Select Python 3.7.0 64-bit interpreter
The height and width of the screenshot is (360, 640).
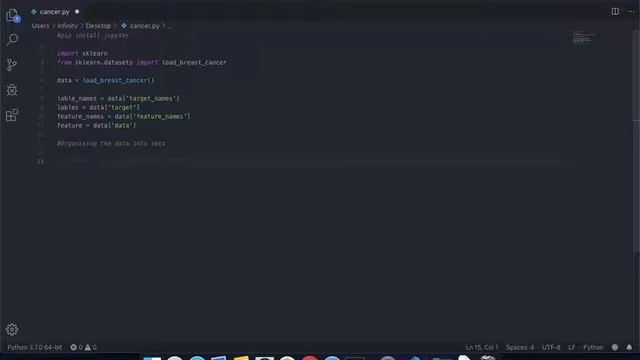tap(35, 347)
